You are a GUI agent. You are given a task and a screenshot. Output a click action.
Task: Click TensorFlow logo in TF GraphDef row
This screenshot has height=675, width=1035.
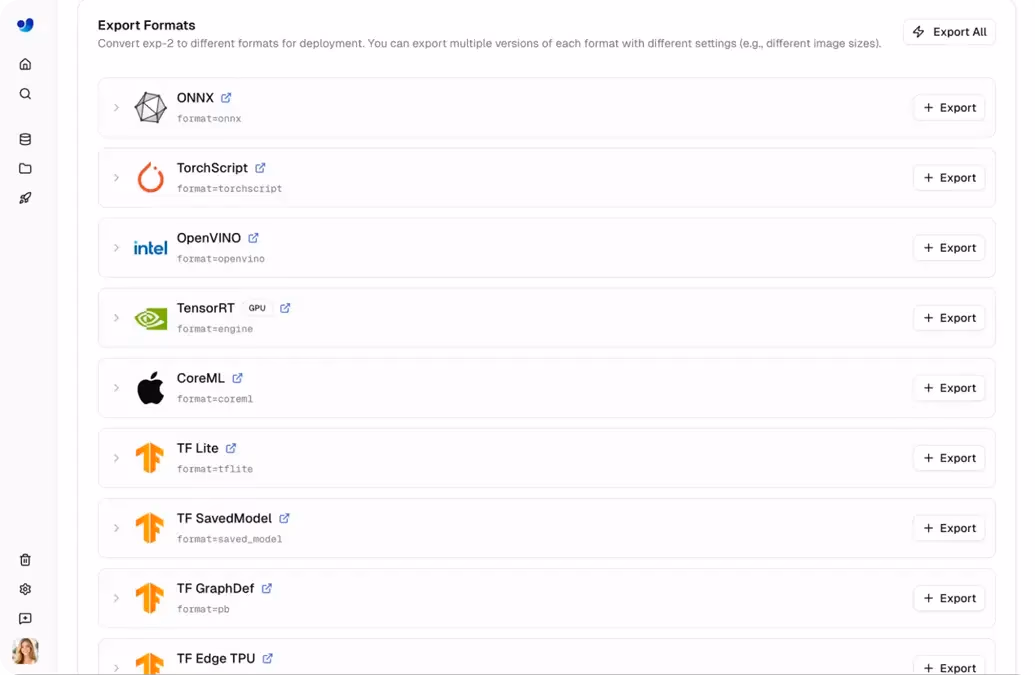click(x=150, y=598)
